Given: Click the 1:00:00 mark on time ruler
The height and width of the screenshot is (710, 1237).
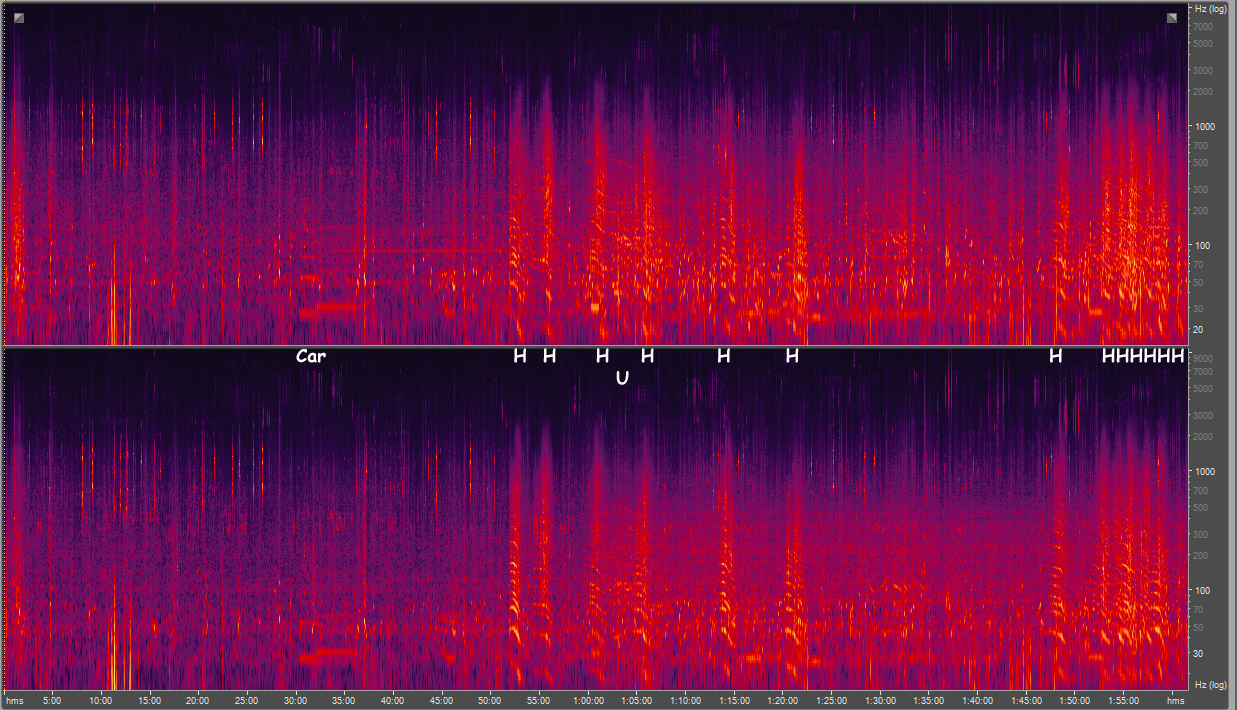Looking at the screenshot, I should [588, 700].
